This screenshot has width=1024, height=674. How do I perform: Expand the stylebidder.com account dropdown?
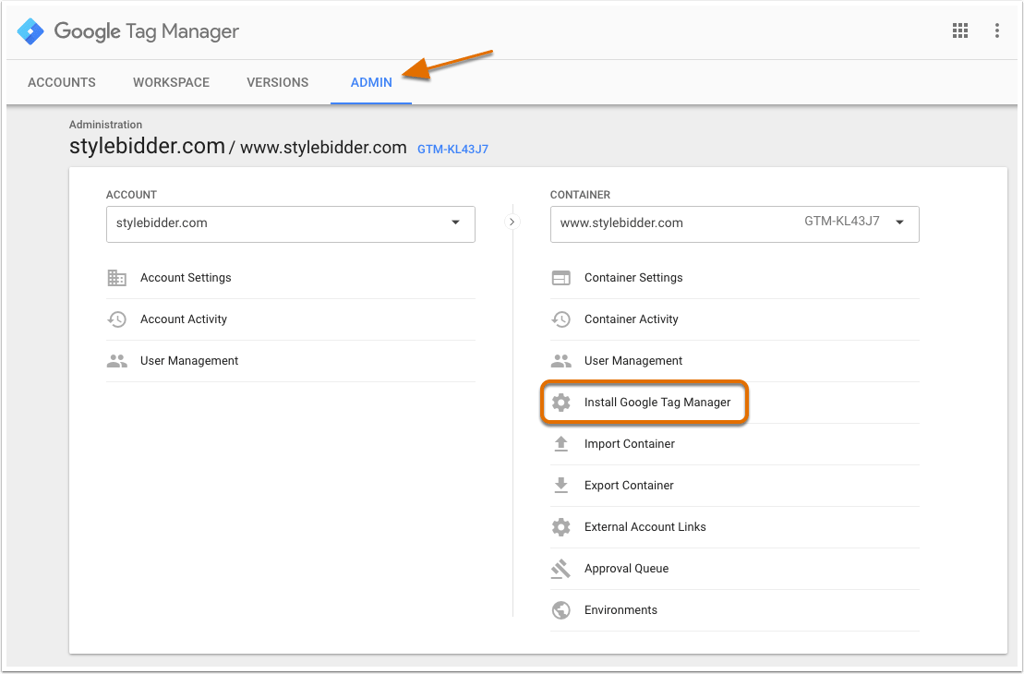pos(291,224)
